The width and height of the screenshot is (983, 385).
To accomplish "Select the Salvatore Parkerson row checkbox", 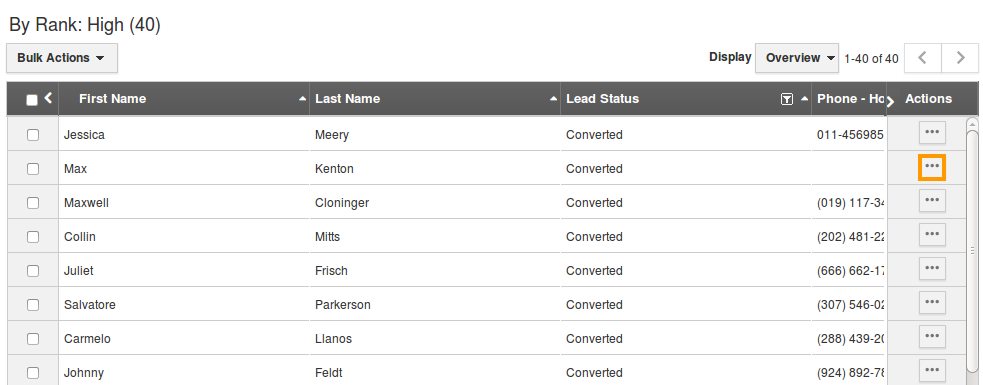I will click(33, 304).
